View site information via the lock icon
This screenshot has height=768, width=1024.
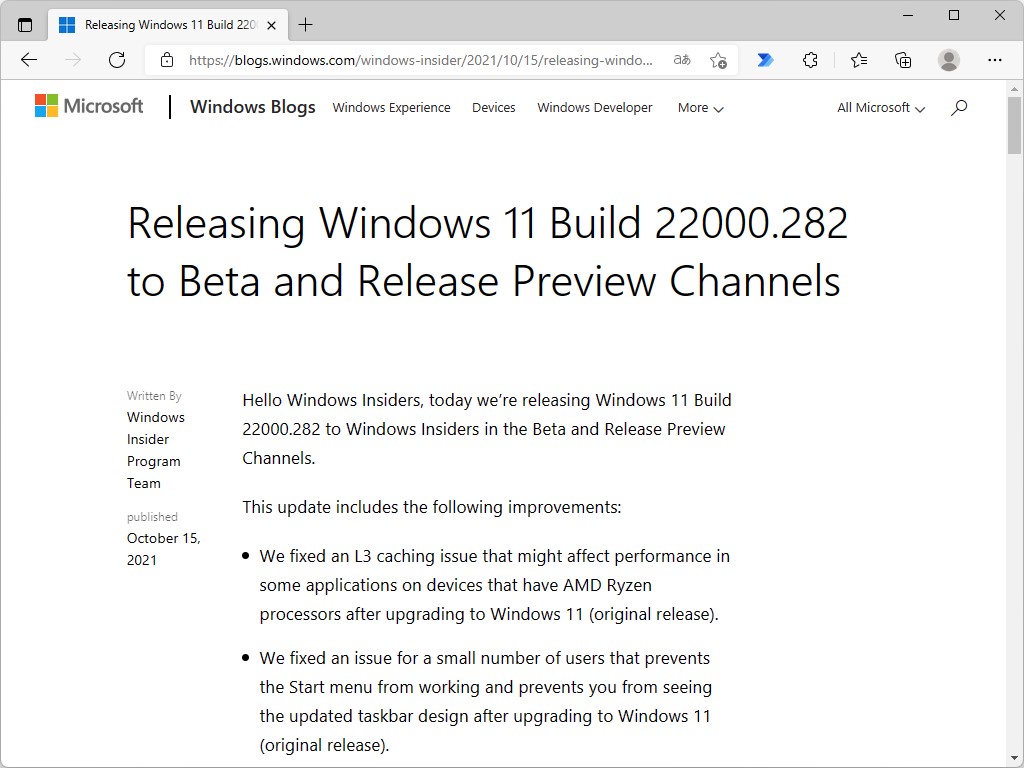point(166,60)
